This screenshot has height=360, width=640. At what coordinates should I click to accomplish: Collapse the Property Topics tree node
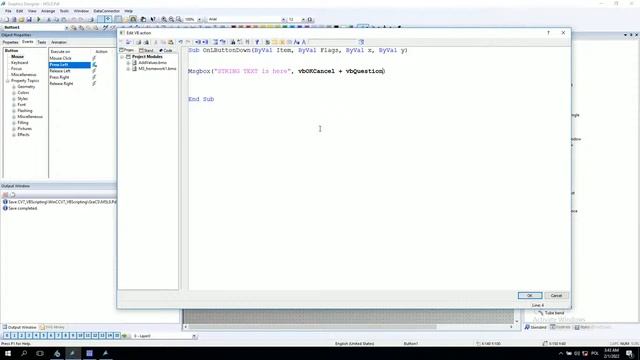7,81
